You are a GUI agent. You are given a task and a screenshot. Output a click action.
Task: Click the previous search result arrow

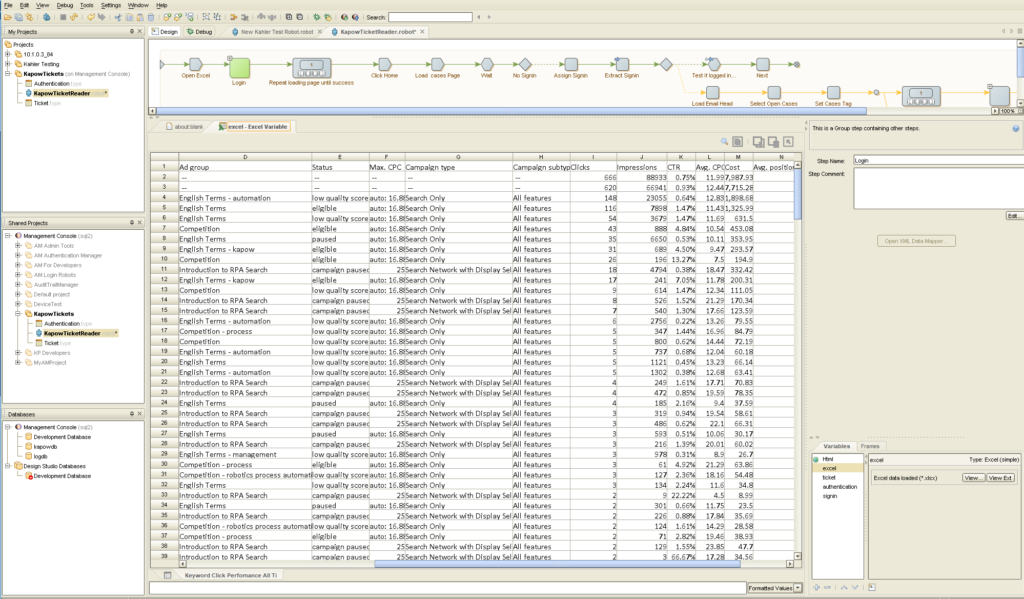479,17
